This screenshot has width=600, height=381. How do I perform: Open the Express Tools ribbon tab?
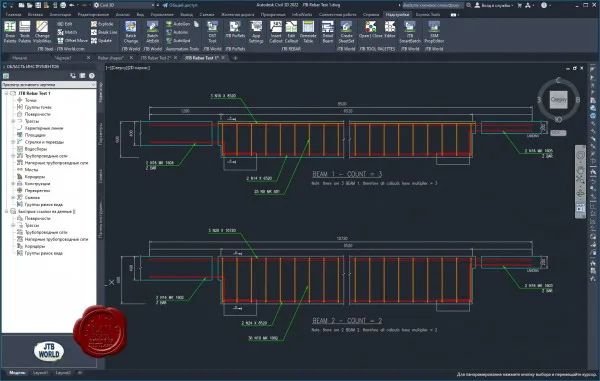click(428, 15)
